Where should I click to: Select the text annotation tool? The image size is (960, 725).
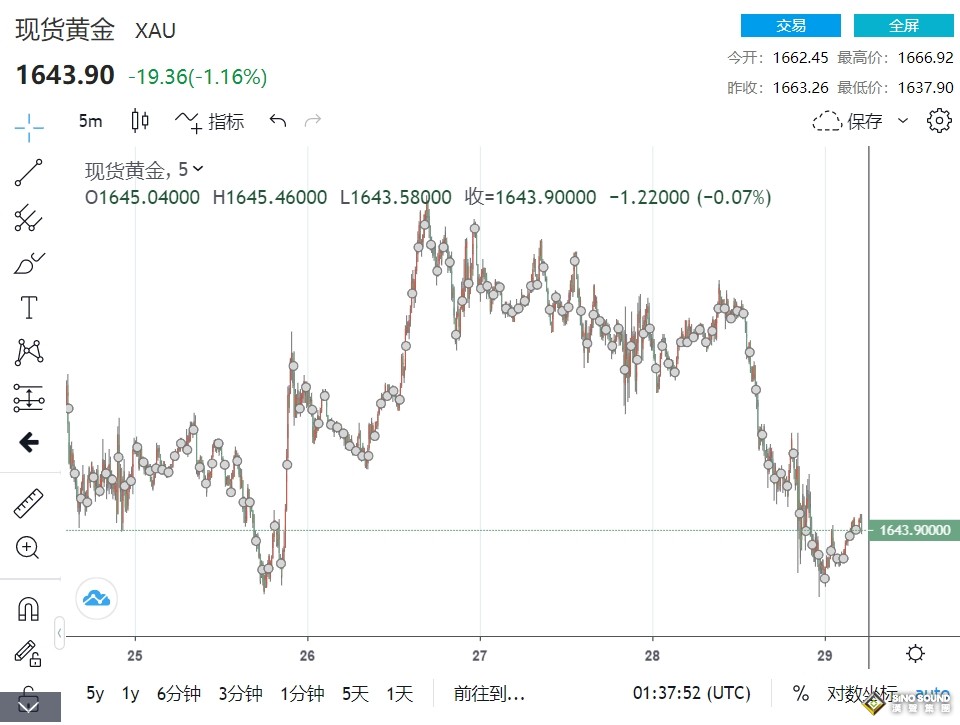[x=29, y=307]
